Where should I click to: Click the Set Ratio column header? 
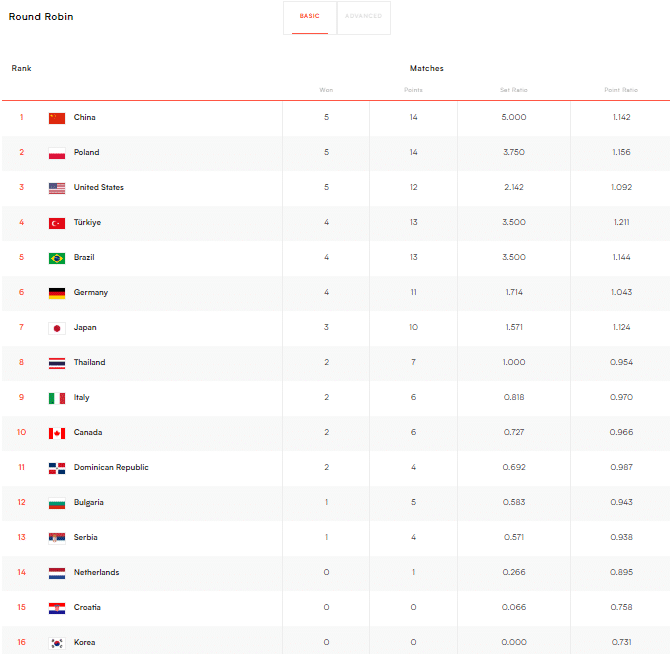[x=513, y=90]
